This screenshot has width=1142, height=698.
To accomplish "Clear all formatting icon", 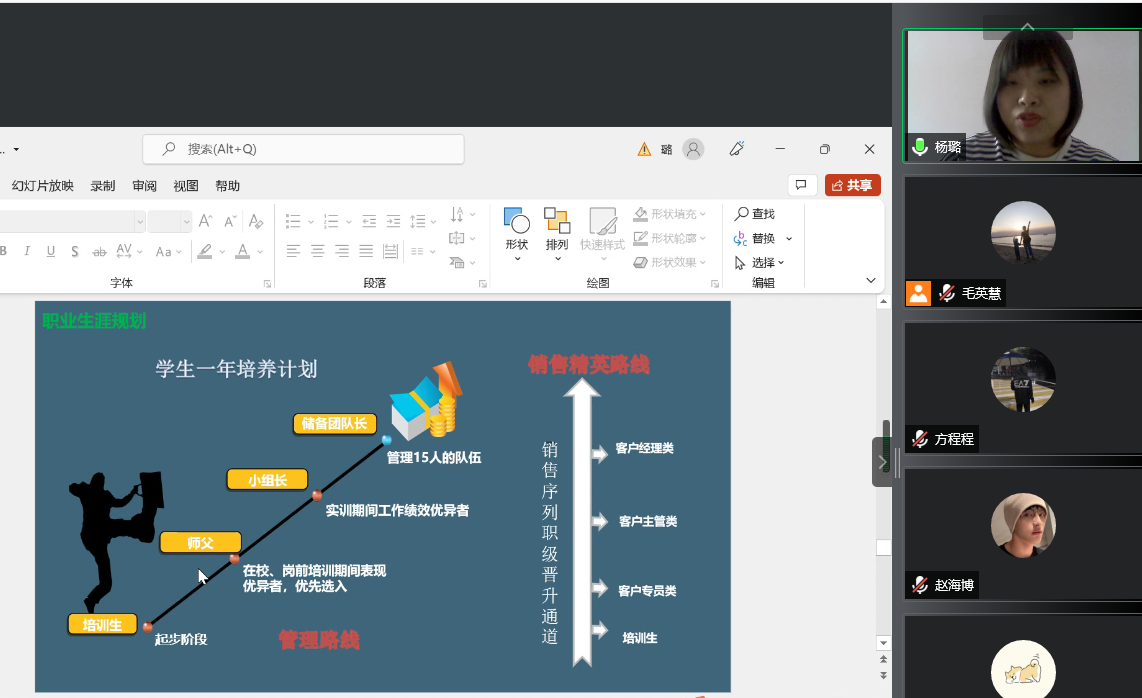I will click(x=256, y=221).
